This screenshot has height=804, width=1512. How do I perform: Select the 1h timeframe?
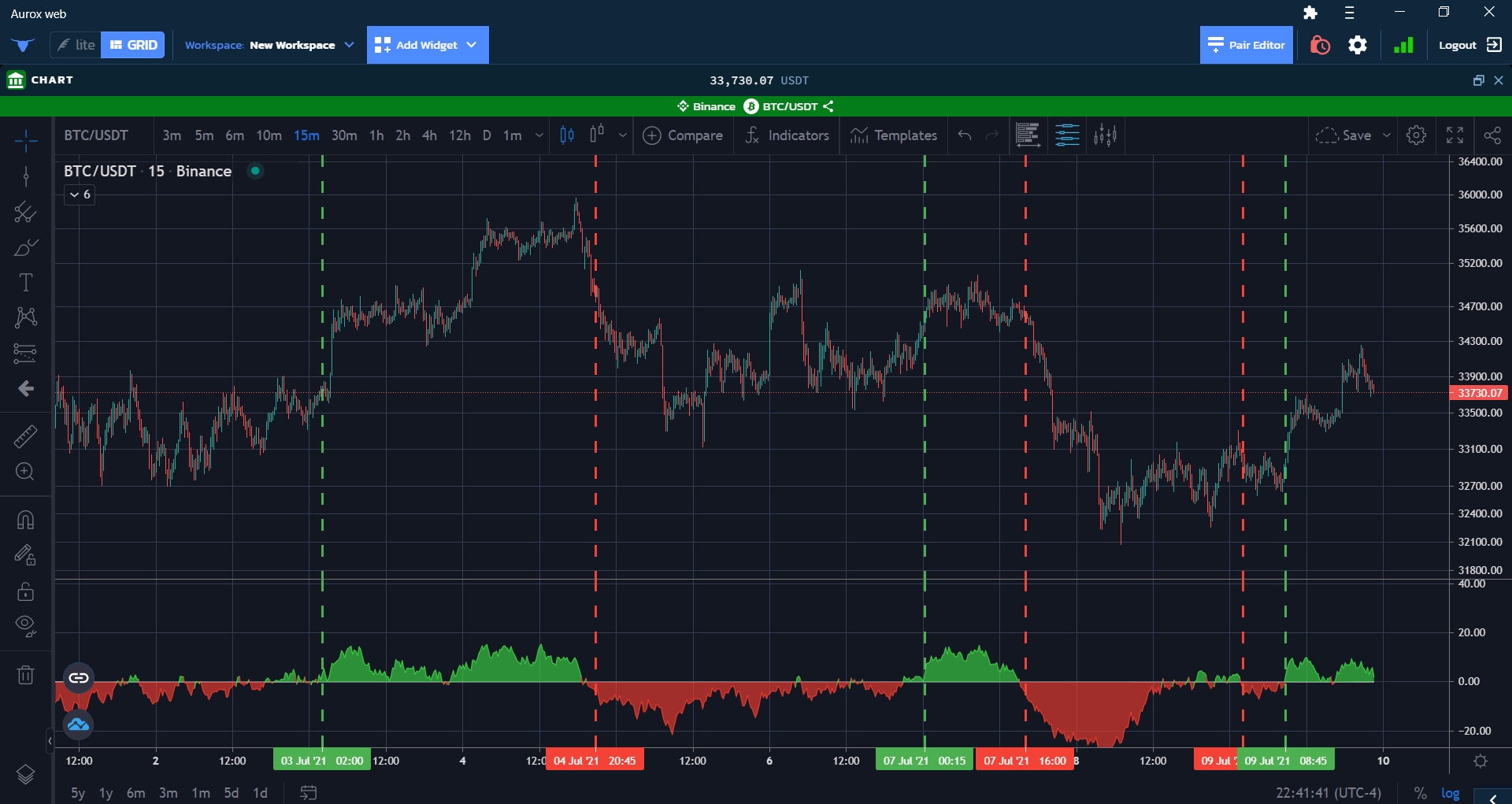point(376,135)
